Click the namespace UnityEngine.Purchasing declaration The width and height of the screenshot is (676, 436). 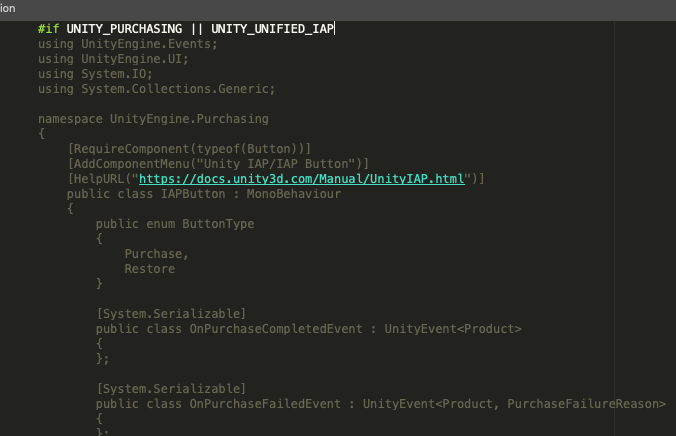coord(153,119)
